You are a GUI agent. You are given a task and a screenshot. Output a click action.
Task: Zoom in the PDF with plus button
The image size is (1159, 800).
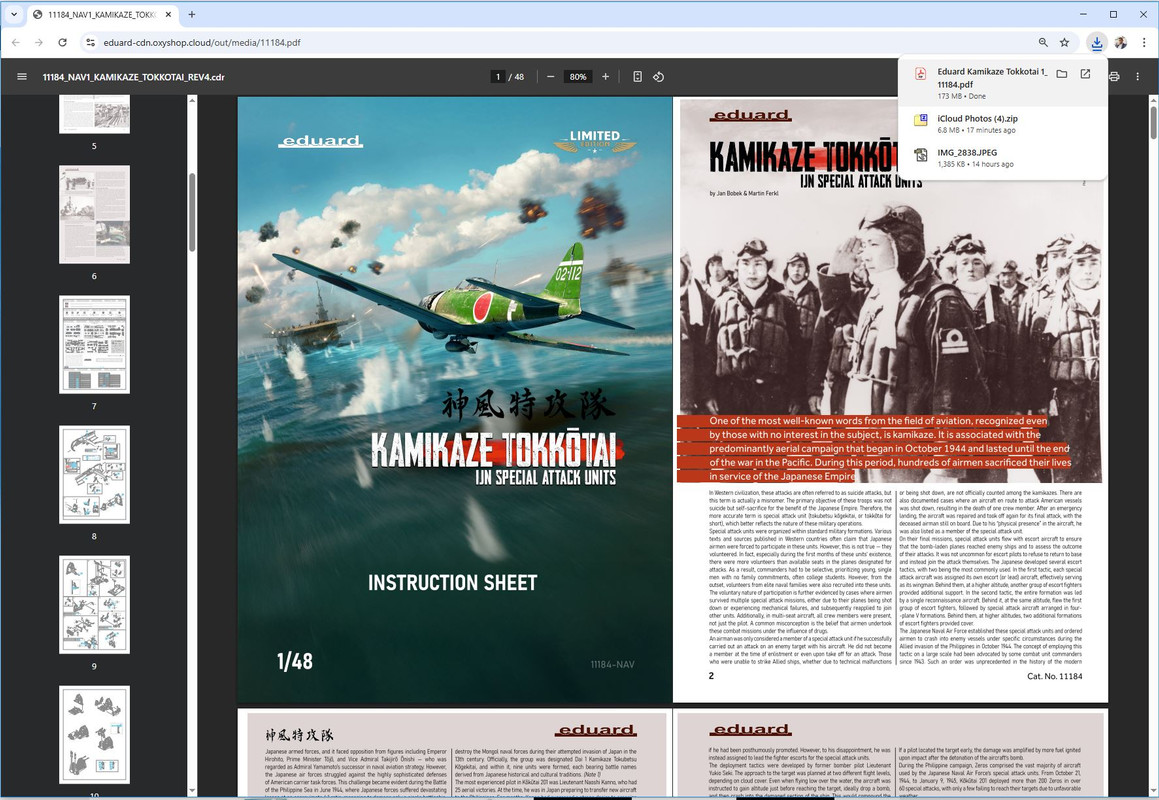605,76
